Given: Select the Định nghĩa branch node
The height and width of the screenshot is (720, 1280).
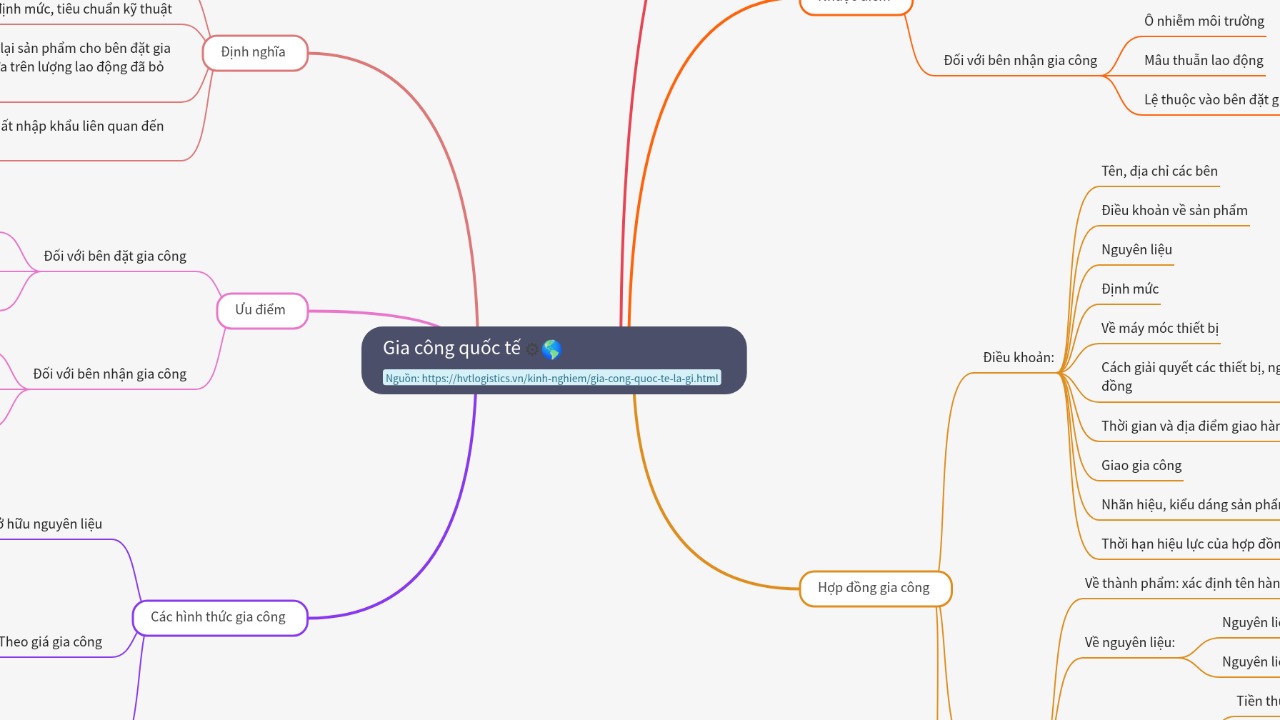Looking at the screenshot, I should 254,52.
